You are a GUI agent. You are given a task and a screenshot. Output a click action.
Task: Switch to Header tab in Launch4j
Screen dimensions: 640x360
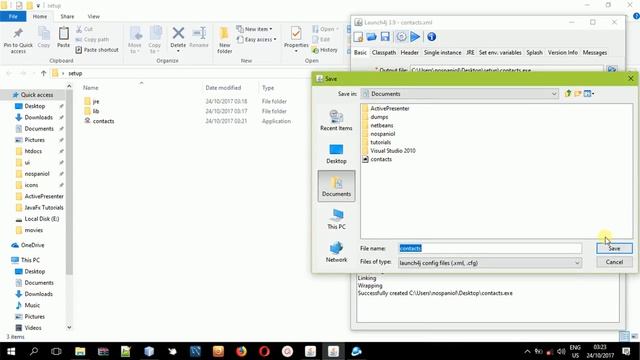(409, 53)
